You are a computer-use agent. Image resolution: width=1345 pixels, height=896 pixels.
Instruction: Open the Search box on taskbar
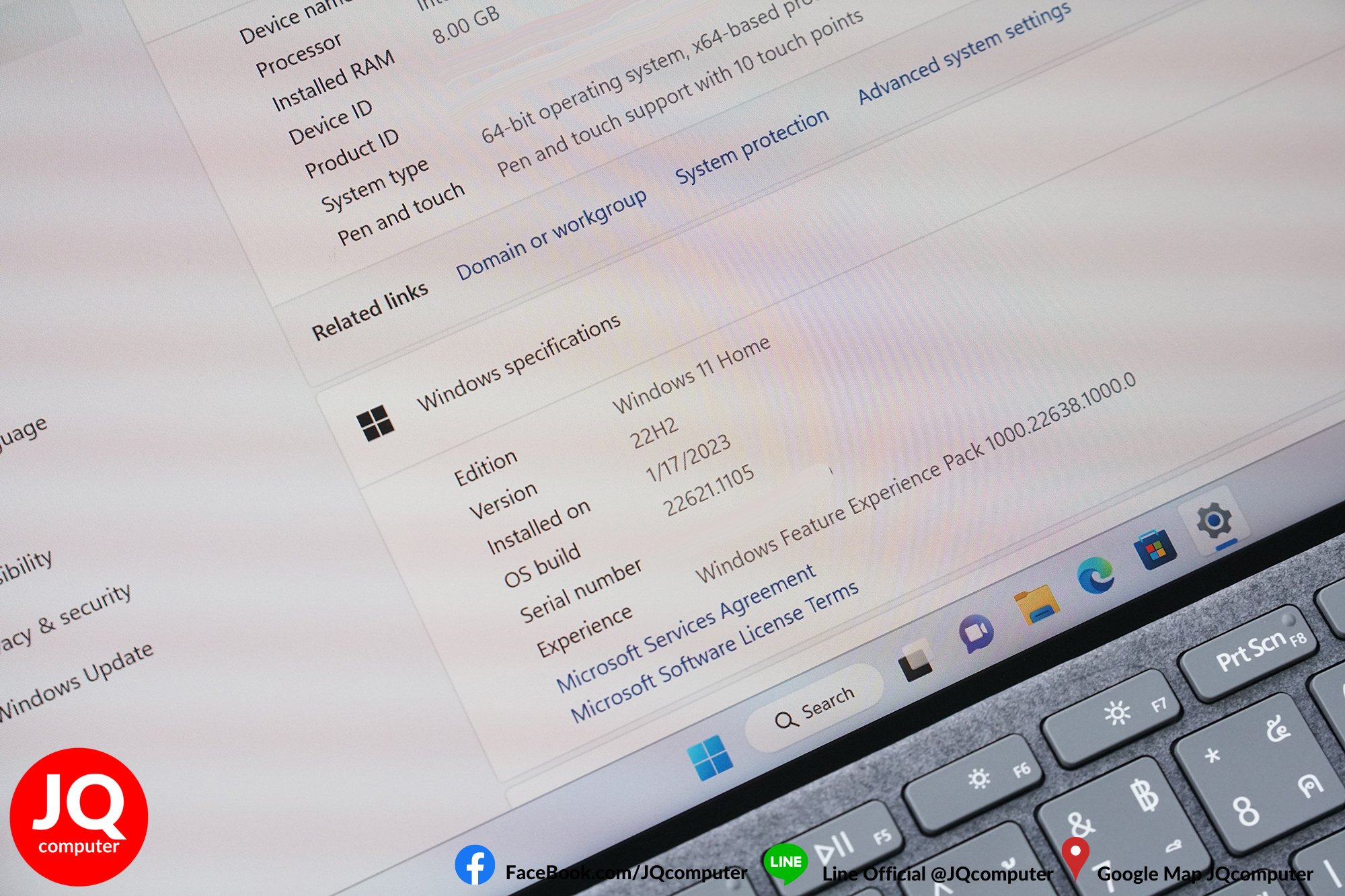[x=814, y=709]
